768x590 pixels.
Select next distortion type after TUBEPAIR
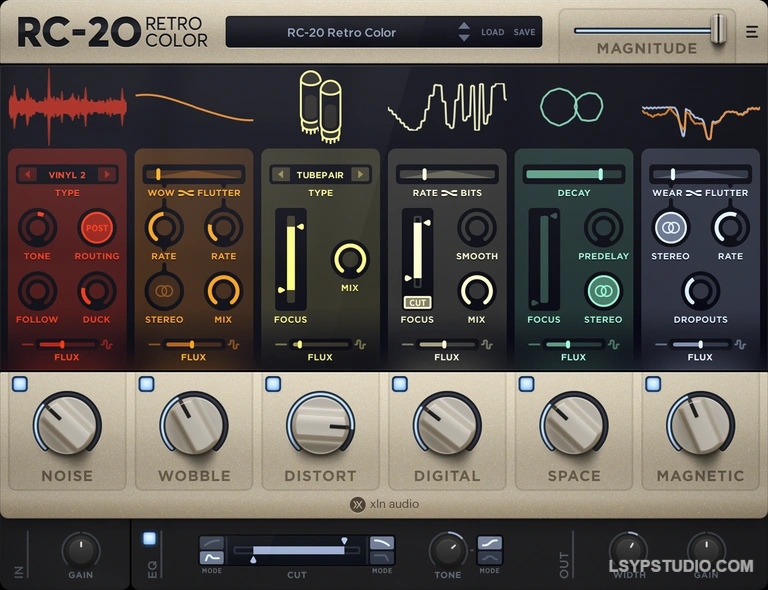pos(360,174)
